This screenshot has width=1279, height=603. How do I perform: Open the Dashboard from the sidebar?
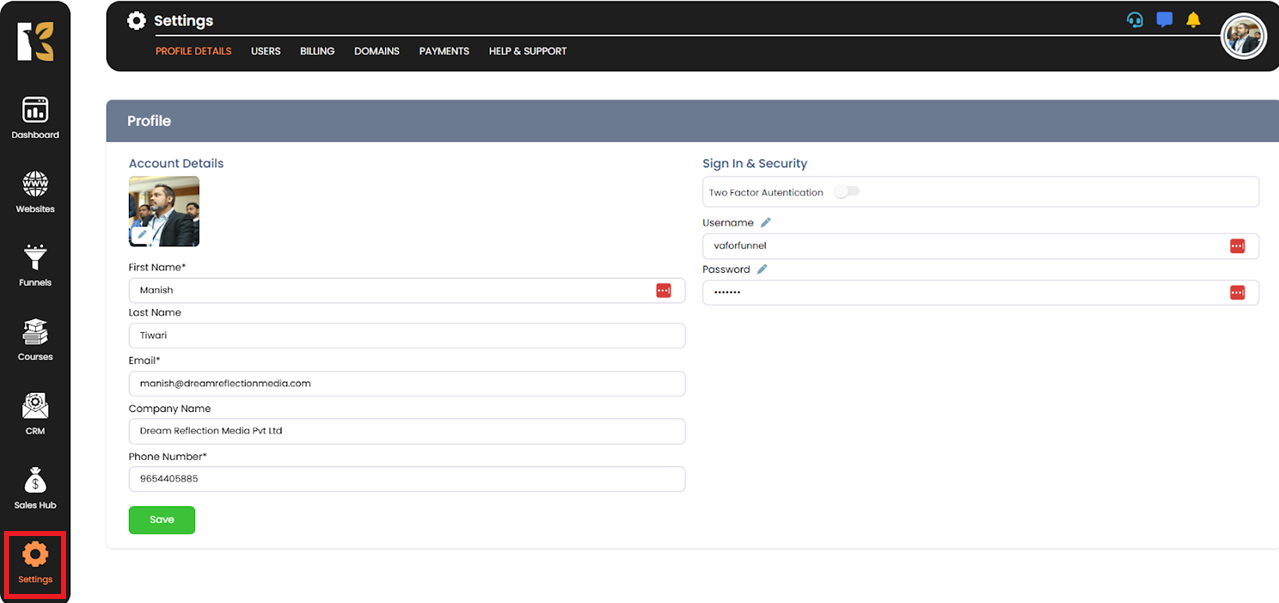click(35, 117)
